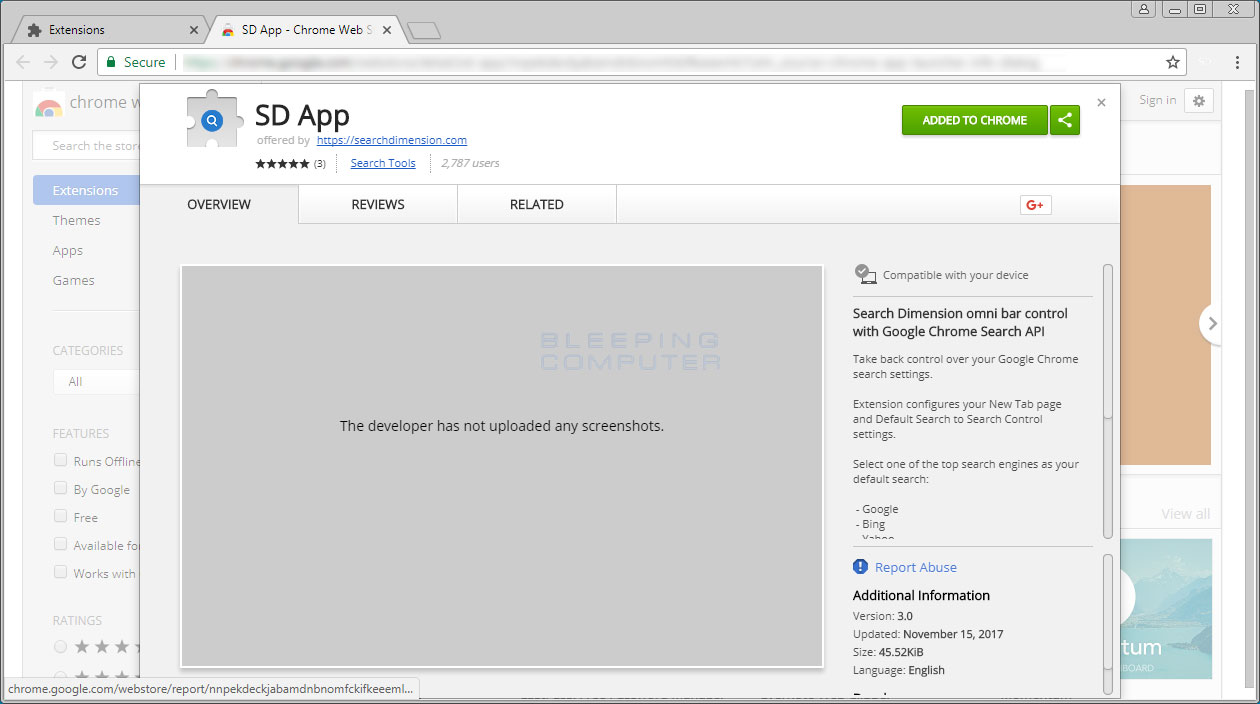Click the Search Tools category link

tap(383, 164)
